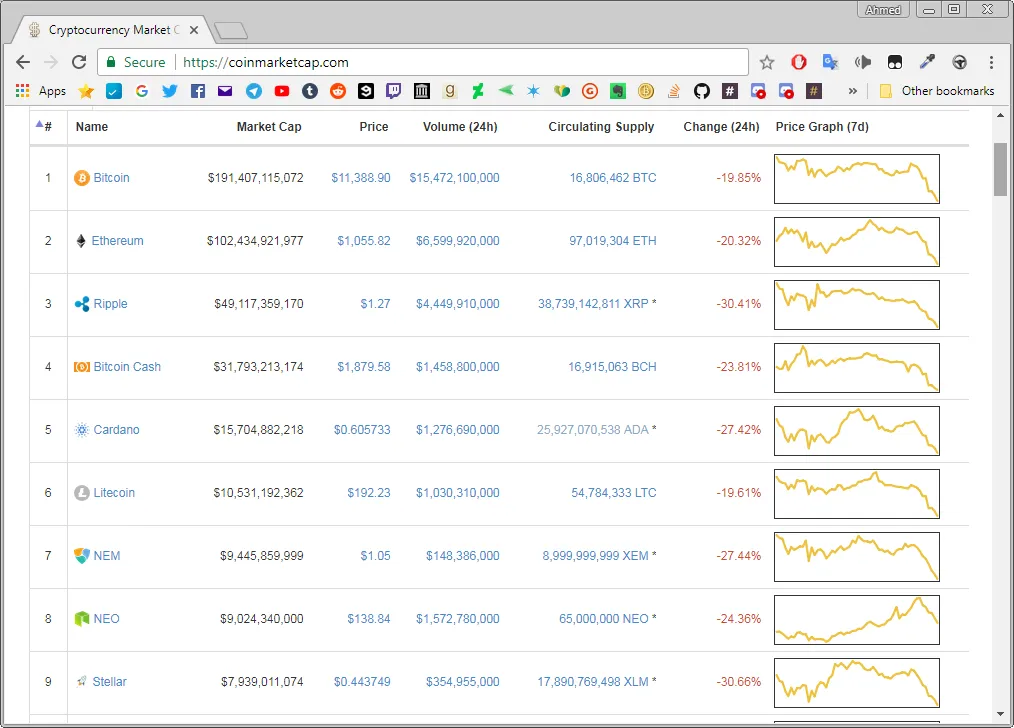Click the Ahmed profile button

point(883,10)
